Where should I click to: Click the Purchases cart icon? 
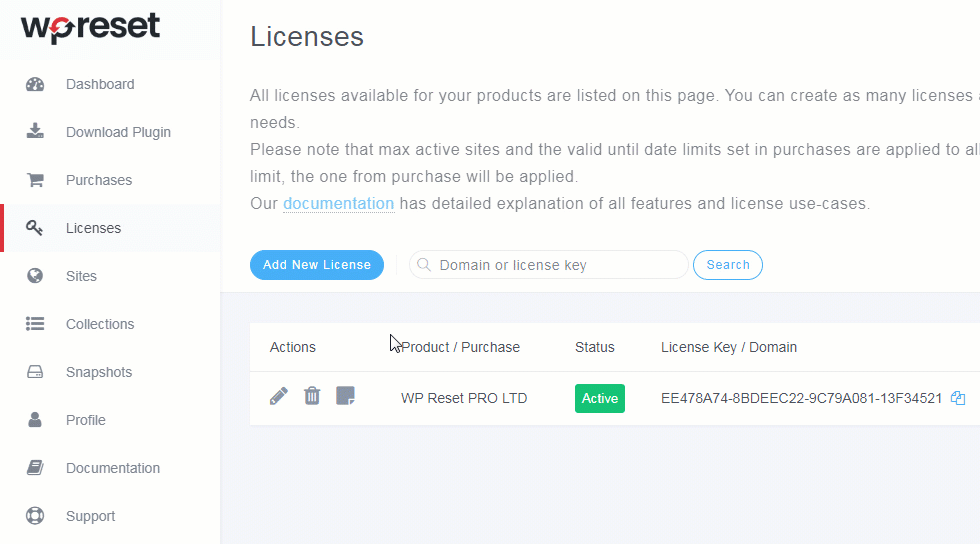pyautogui.click(x=35, y=180)
